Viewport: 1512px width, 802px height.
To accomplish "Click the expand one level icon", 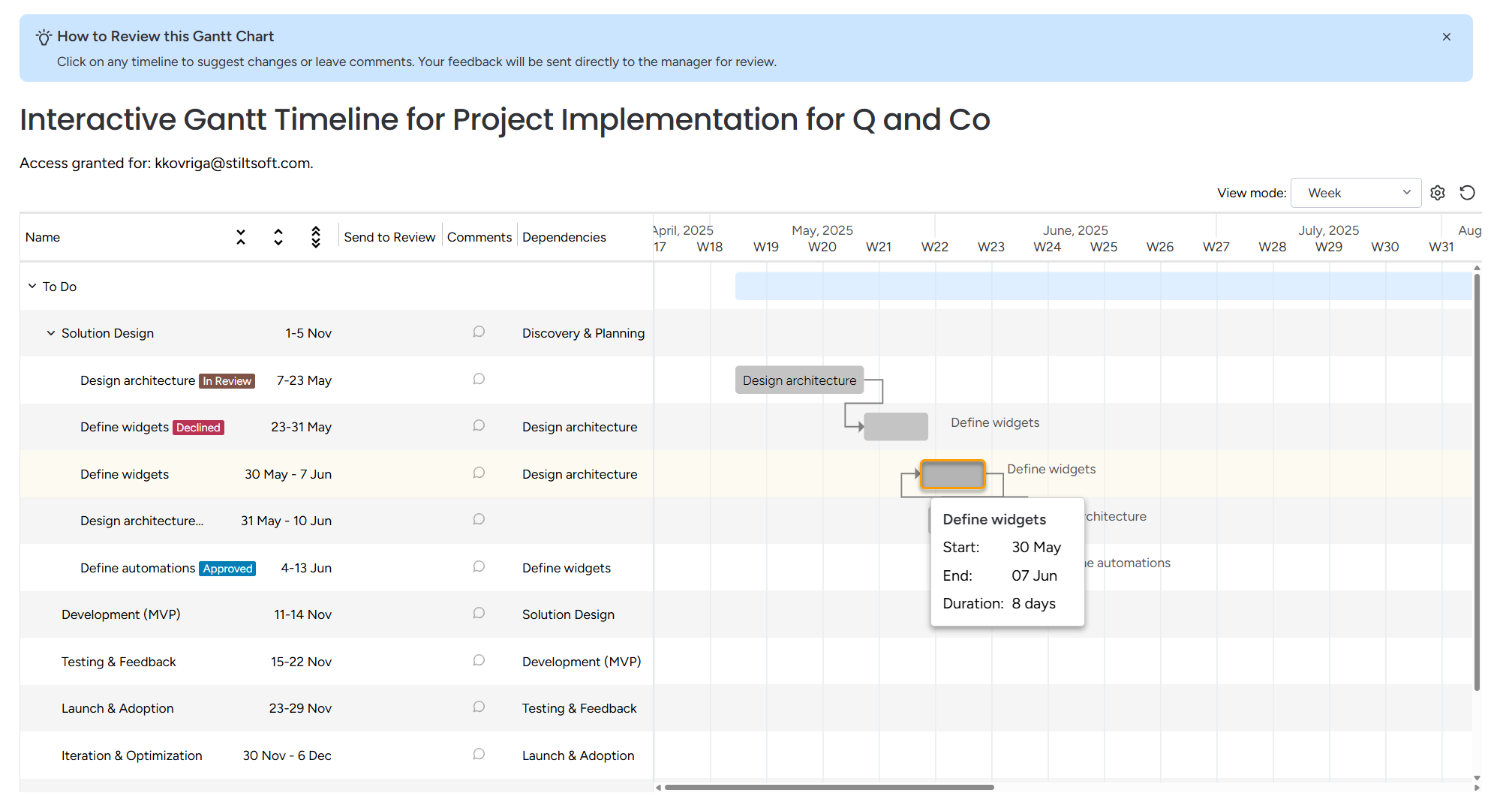I will pyautogui.click(x=278, y=237).
